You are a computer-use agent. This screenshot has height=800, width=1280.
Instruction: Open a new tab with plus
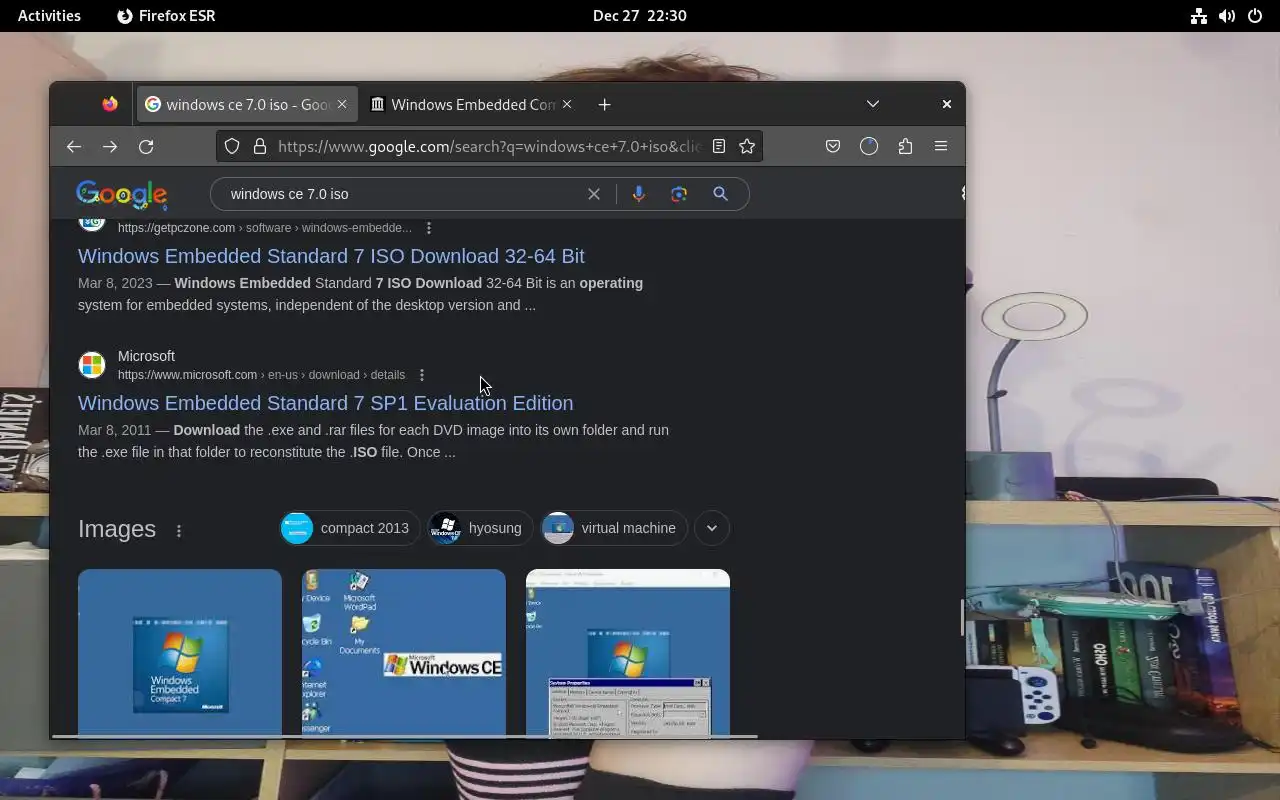click(x=604, y=104)
